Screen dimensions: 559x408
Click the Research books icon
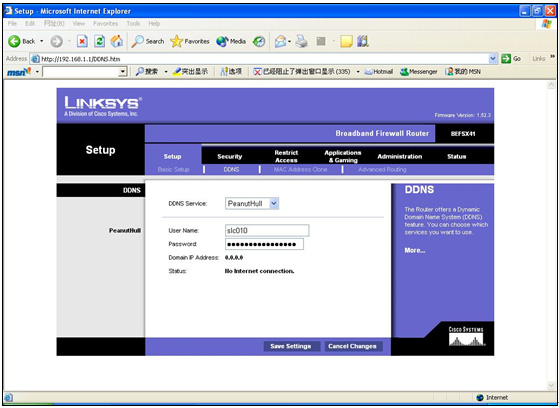click(363, 42)
